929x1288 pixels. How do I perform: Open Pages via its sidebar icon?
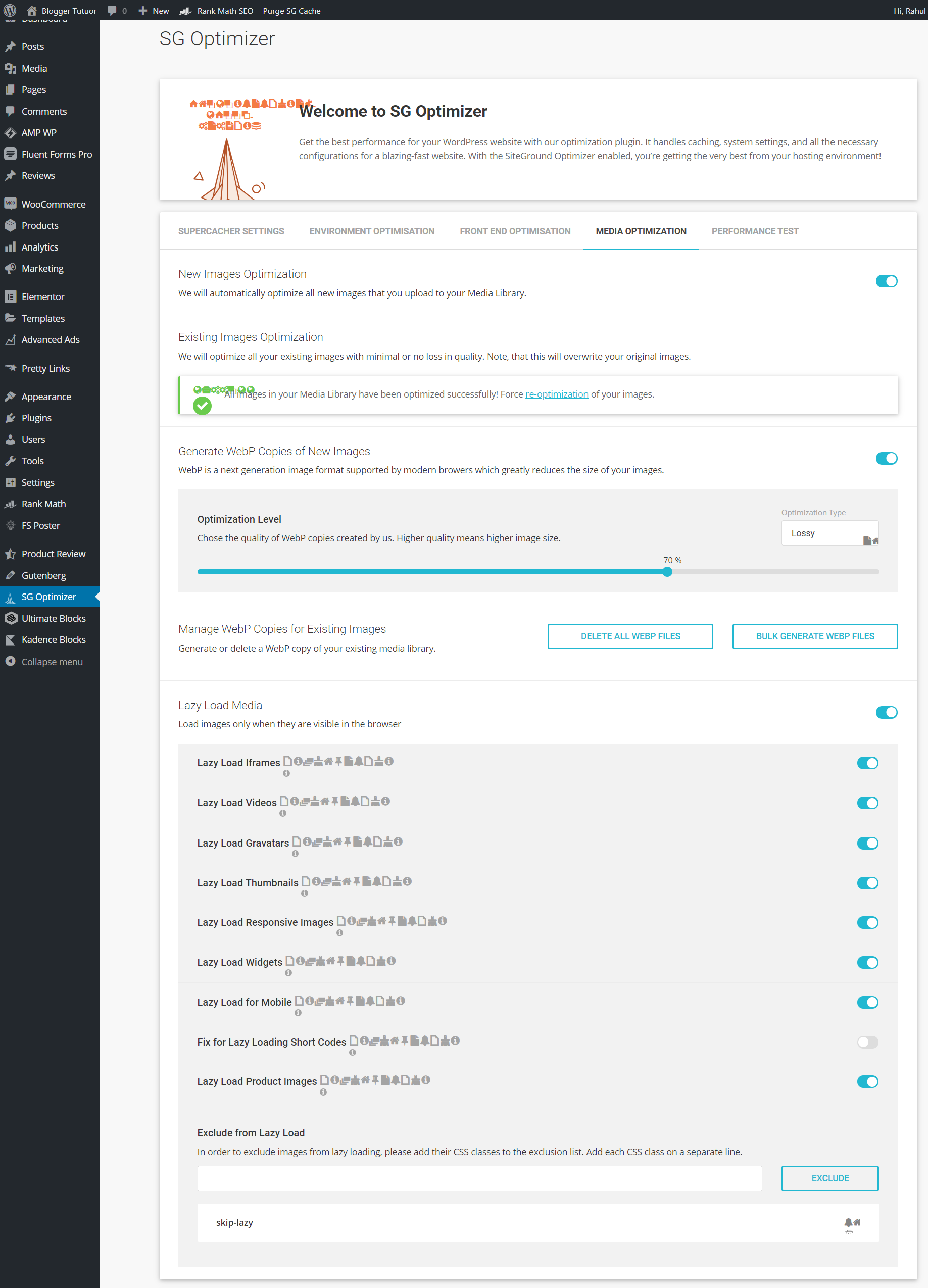coord(10,90)
